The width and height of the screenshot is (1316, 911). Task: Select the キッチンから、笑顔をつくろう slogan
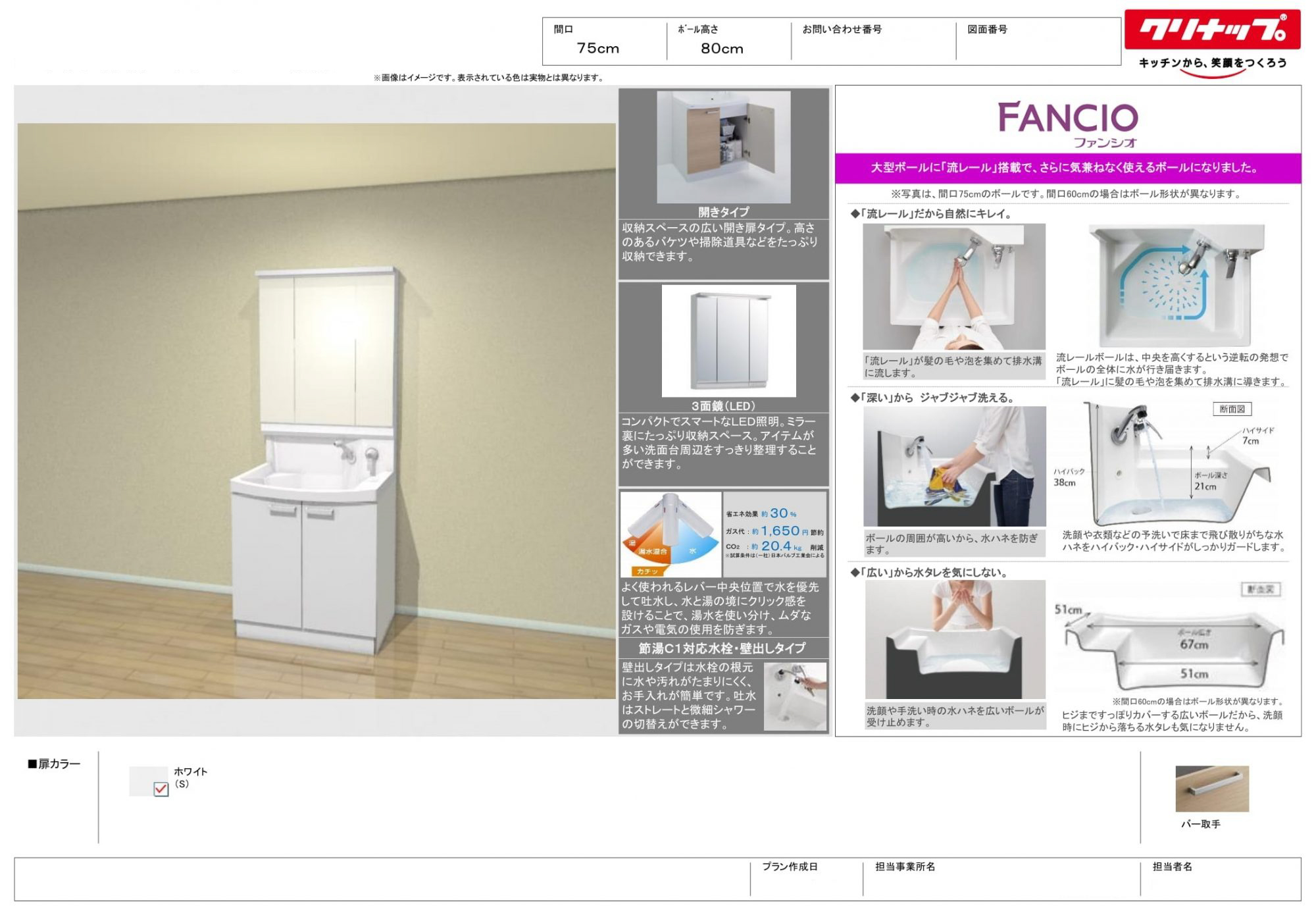point(1213,63)
